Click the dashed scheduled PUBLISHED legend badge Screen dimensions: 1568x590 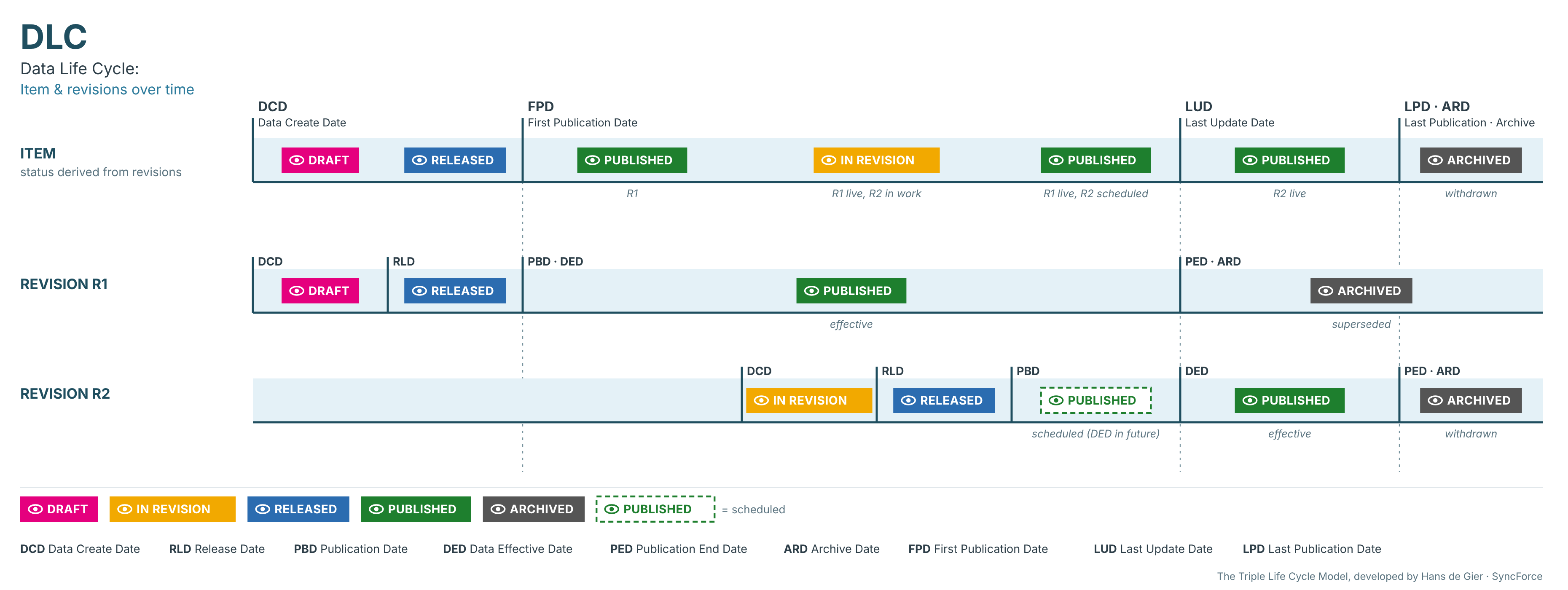coord(655,509)
